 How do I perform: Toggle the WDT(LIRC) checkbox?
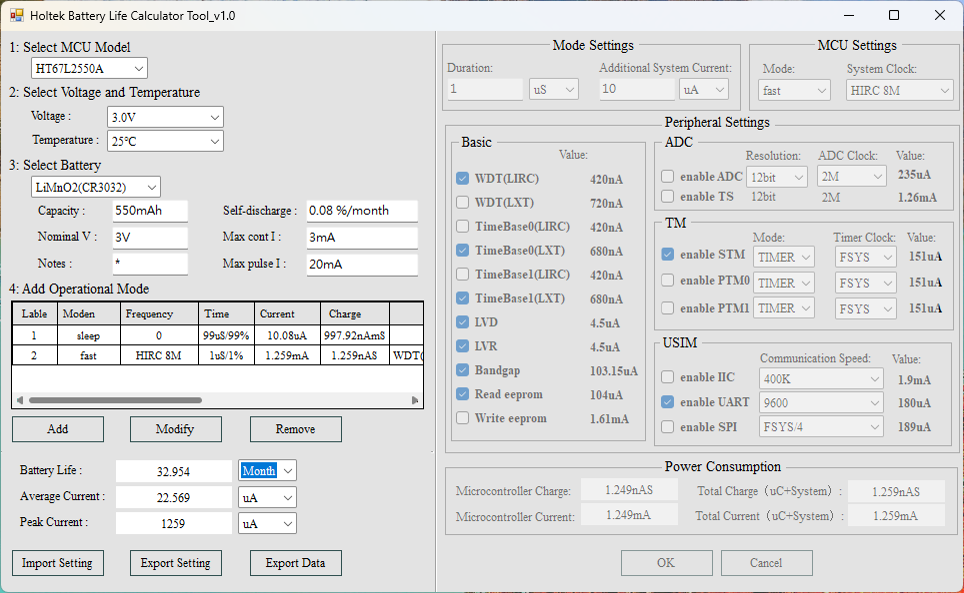click(462, 179)
